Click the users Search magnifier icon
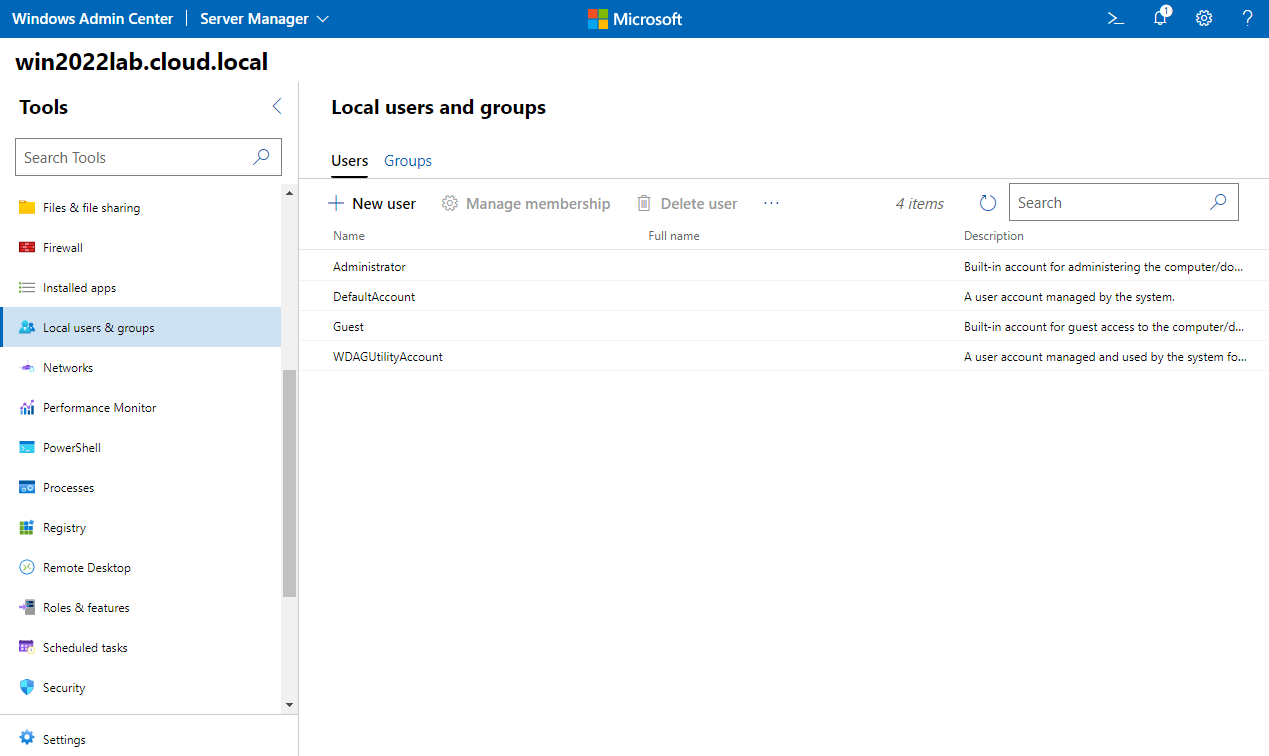 coord(1218,202)
